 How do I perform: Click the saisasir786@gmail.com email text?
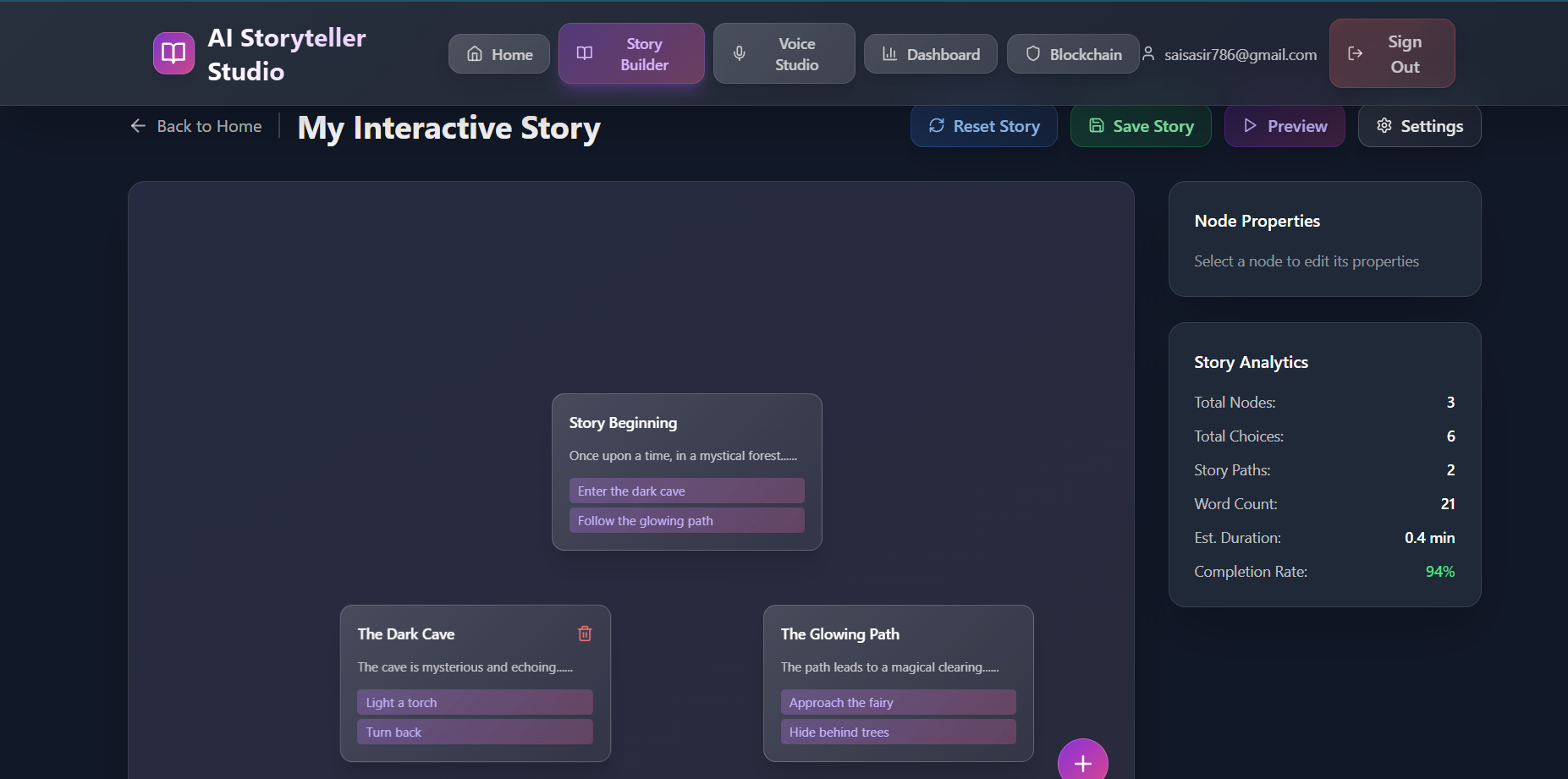pyautogui.click(x=1241, y=55)
